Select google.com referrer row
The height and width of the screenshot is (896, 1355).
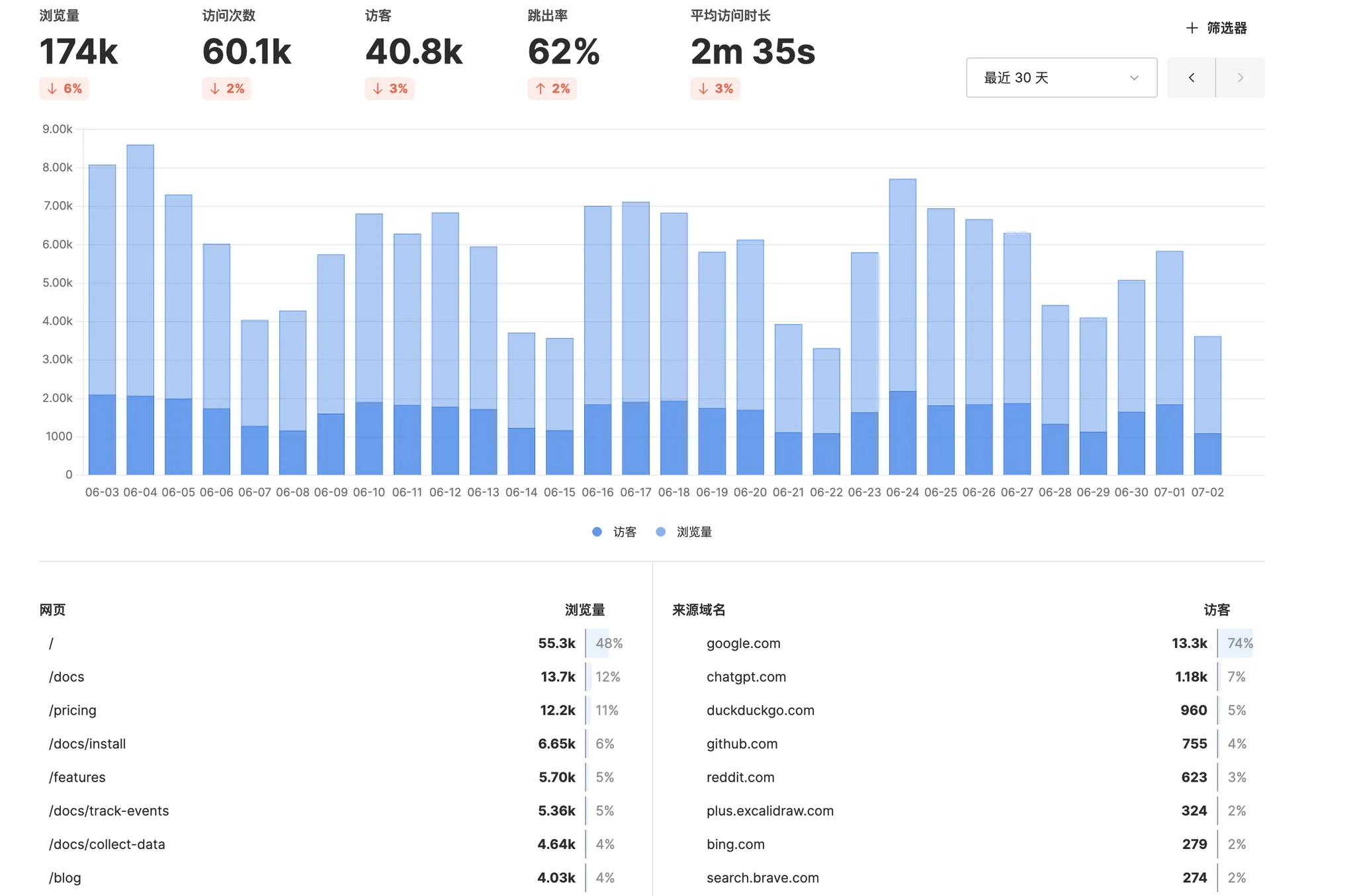click(743, 643)
